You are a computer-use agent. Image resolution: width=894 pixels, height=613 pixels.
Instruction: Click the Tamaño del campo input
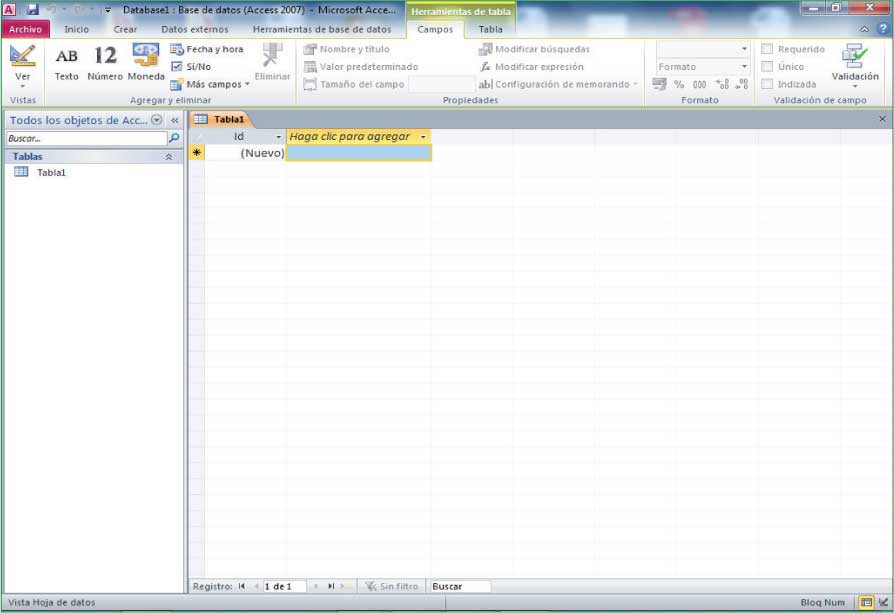[x=441, y=84]
